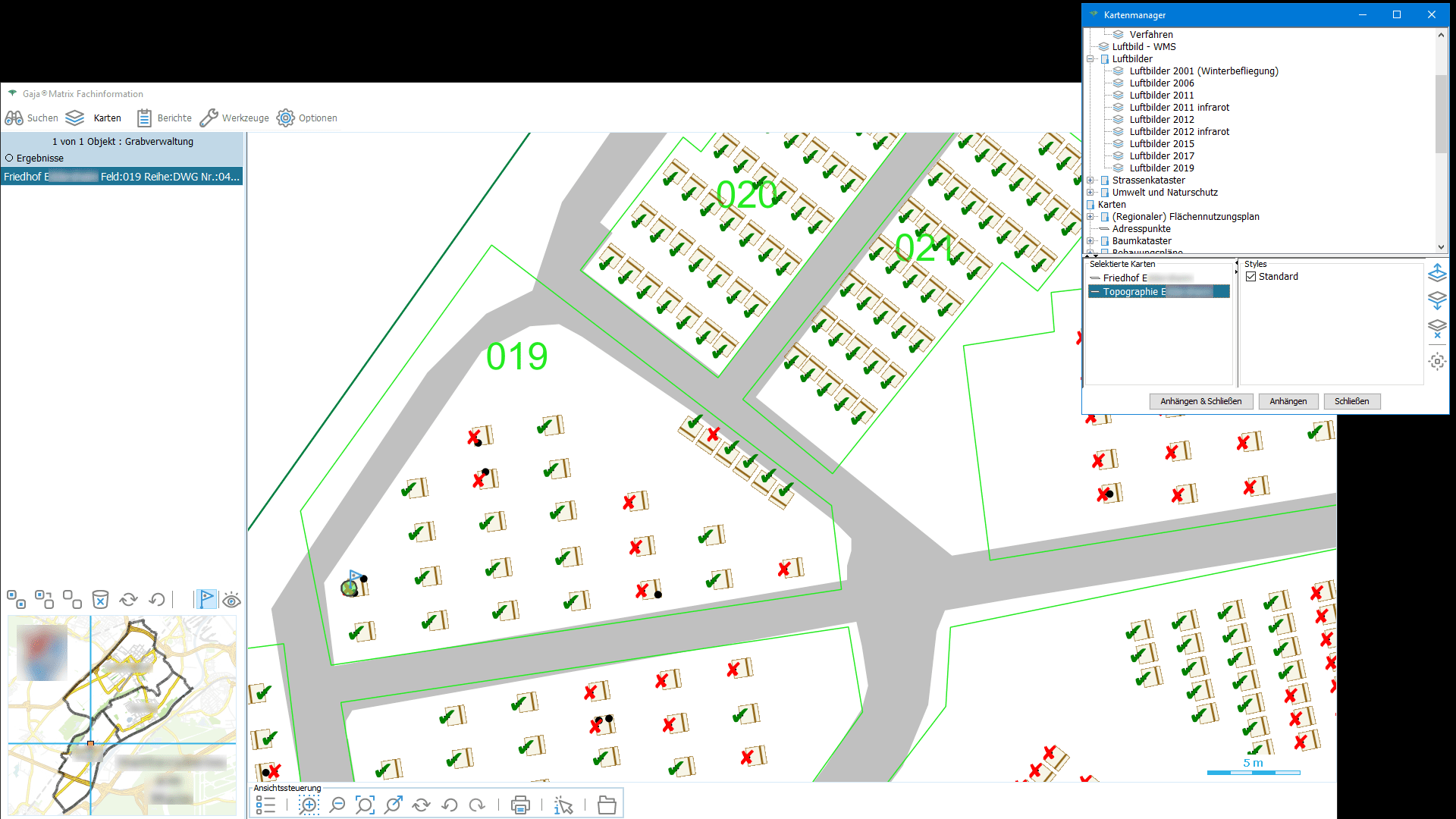Click the zoom in magnifier icon

point(309,805)
